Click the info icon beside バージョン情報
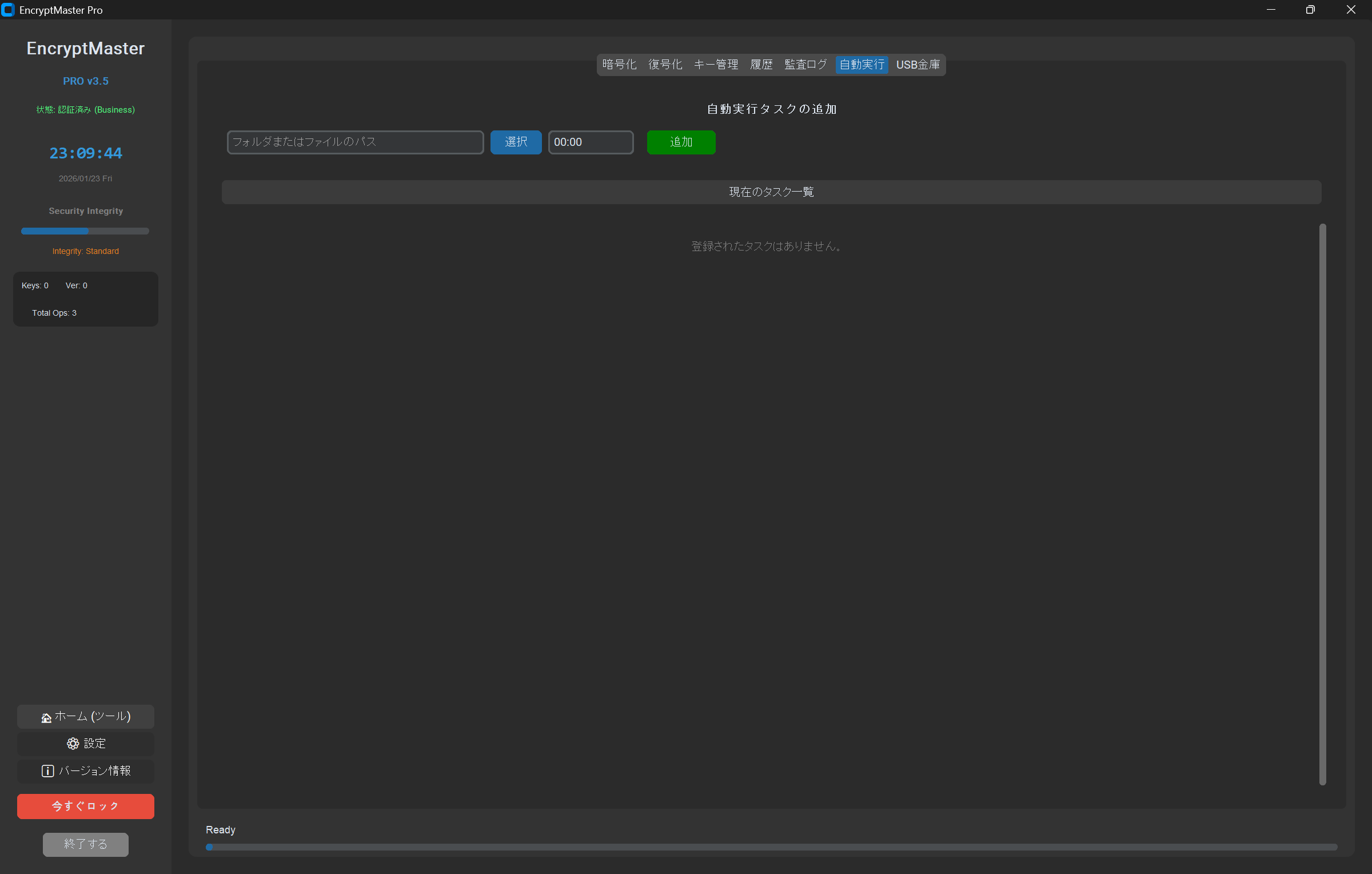Screen dimensions: 1372x874 pyautogui.click(x=47, y=771)
